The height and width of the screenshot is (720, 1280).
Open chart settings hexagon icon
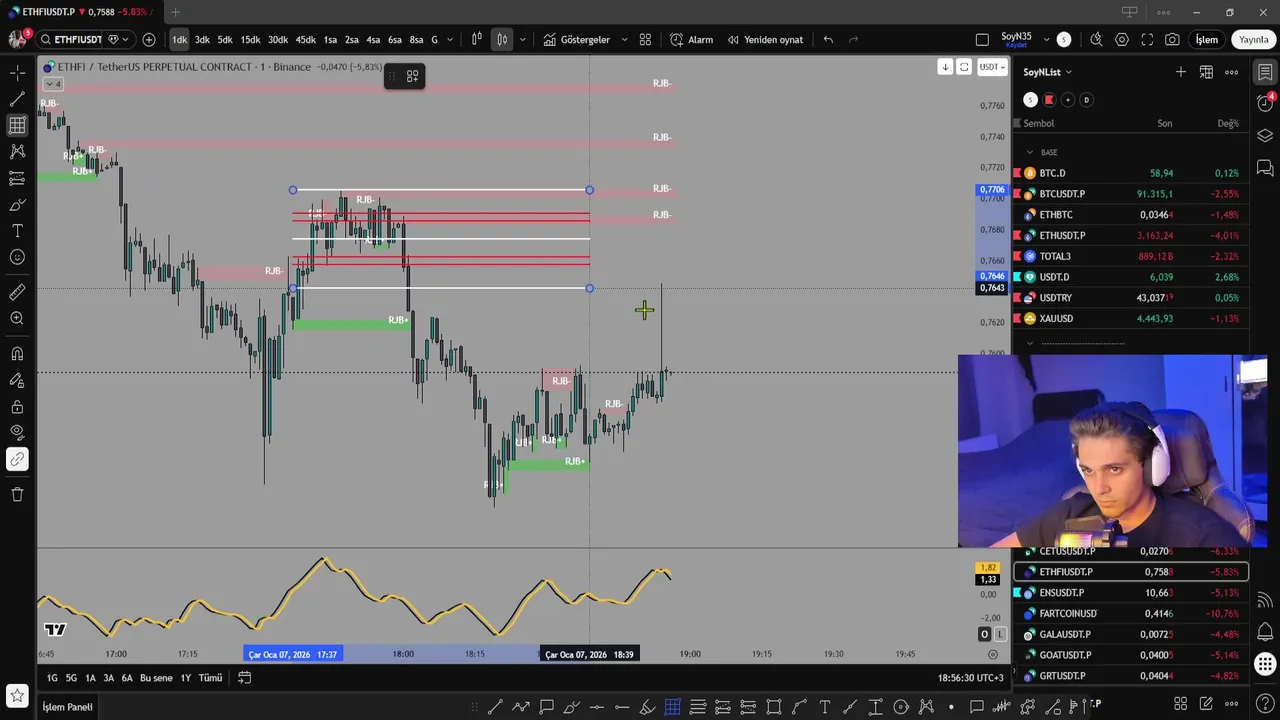tap(1122, 40)
